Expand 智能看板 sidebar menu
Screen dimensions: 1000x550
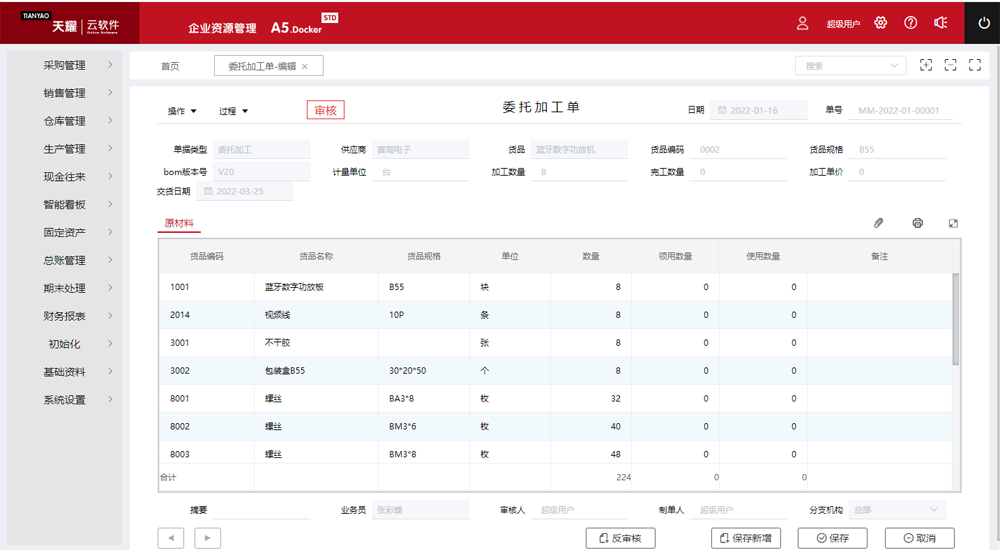[x=64, y=205]
